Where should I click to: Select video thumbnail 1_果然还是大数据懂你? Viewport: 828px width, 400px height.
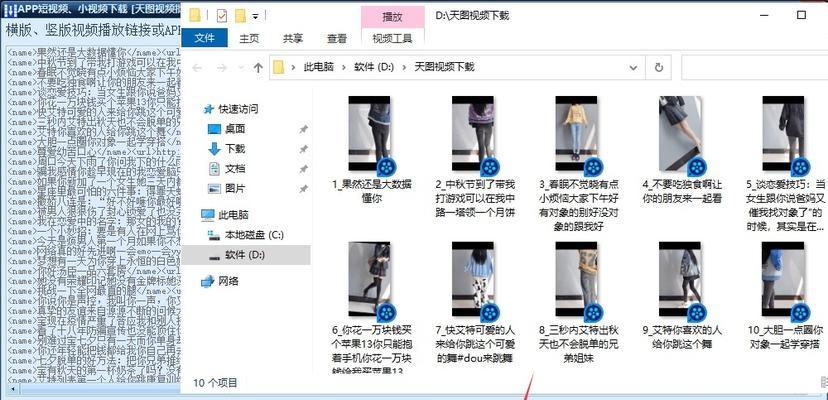tap(370, 133)
